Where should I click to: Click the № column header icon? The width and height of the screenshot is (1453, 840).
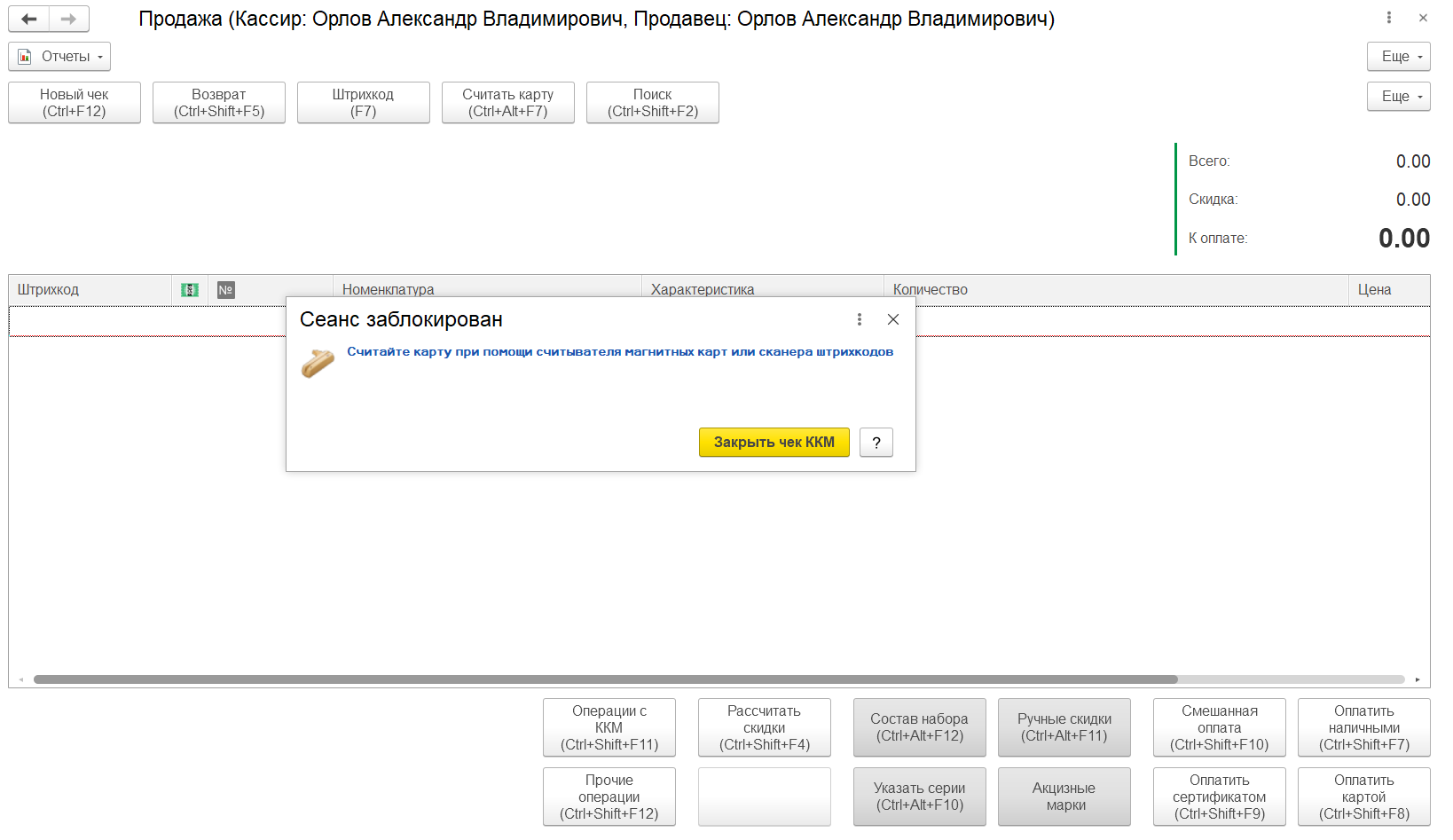(225, 290)
